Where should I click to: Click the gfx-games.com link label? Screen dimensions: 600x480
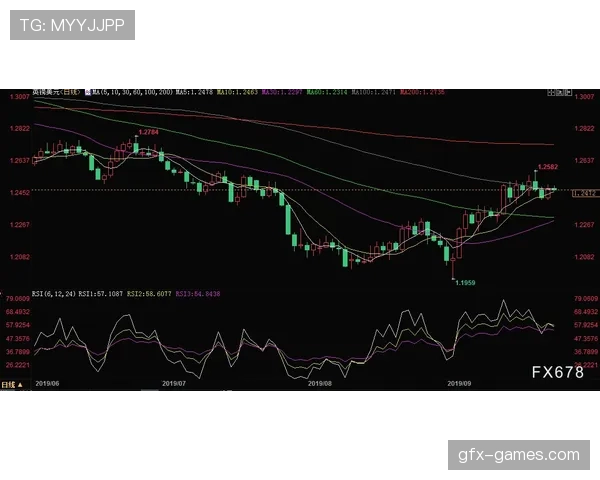[x=518, y=455]
